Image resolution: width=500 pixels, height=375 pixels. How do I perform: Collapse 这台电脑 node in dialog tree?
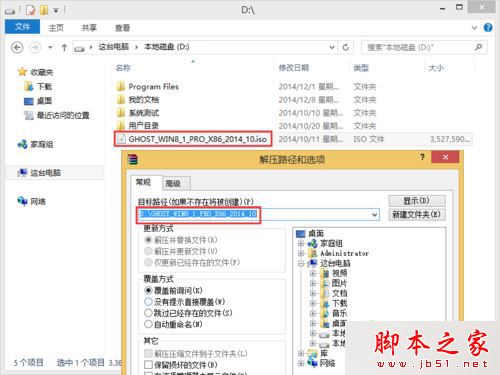[301, 263]
